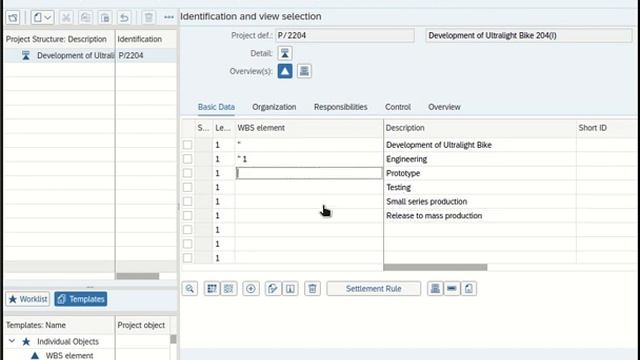Click the document icon right of Settlement Rule

pos(469,289)
